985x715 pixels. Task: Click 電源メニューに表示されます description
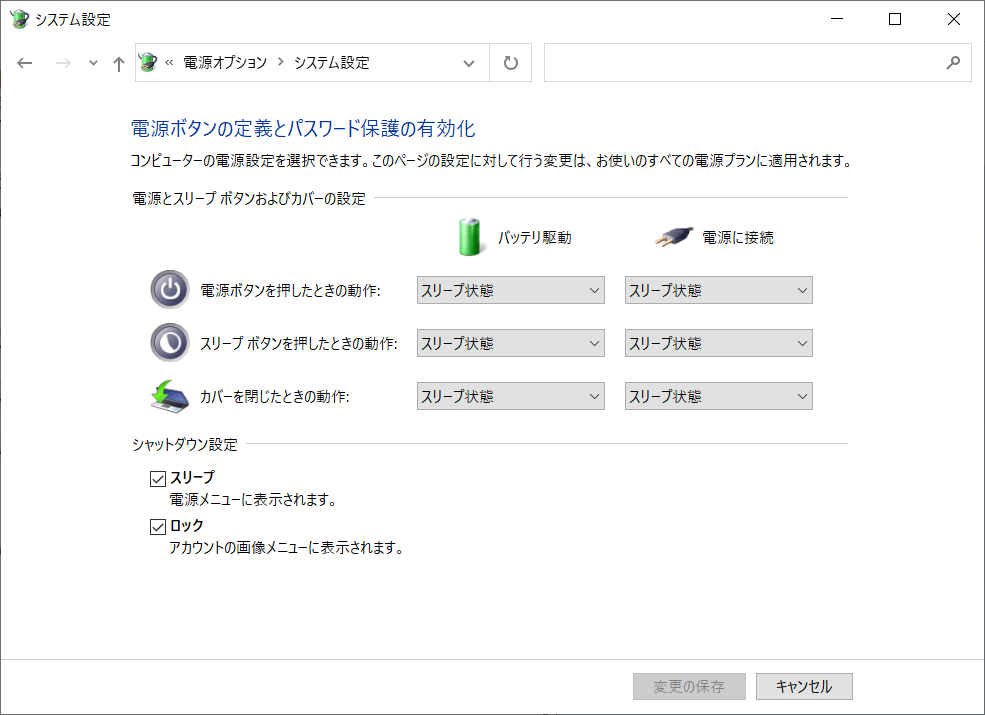[254, 499]
